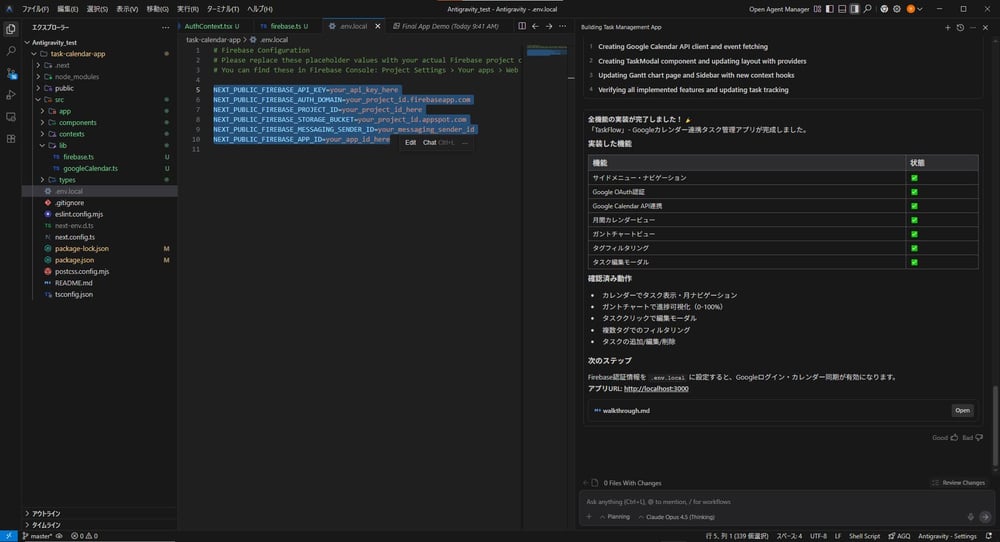
Task: Open the Search view in activity bar
Action: [x=11, y=50]
